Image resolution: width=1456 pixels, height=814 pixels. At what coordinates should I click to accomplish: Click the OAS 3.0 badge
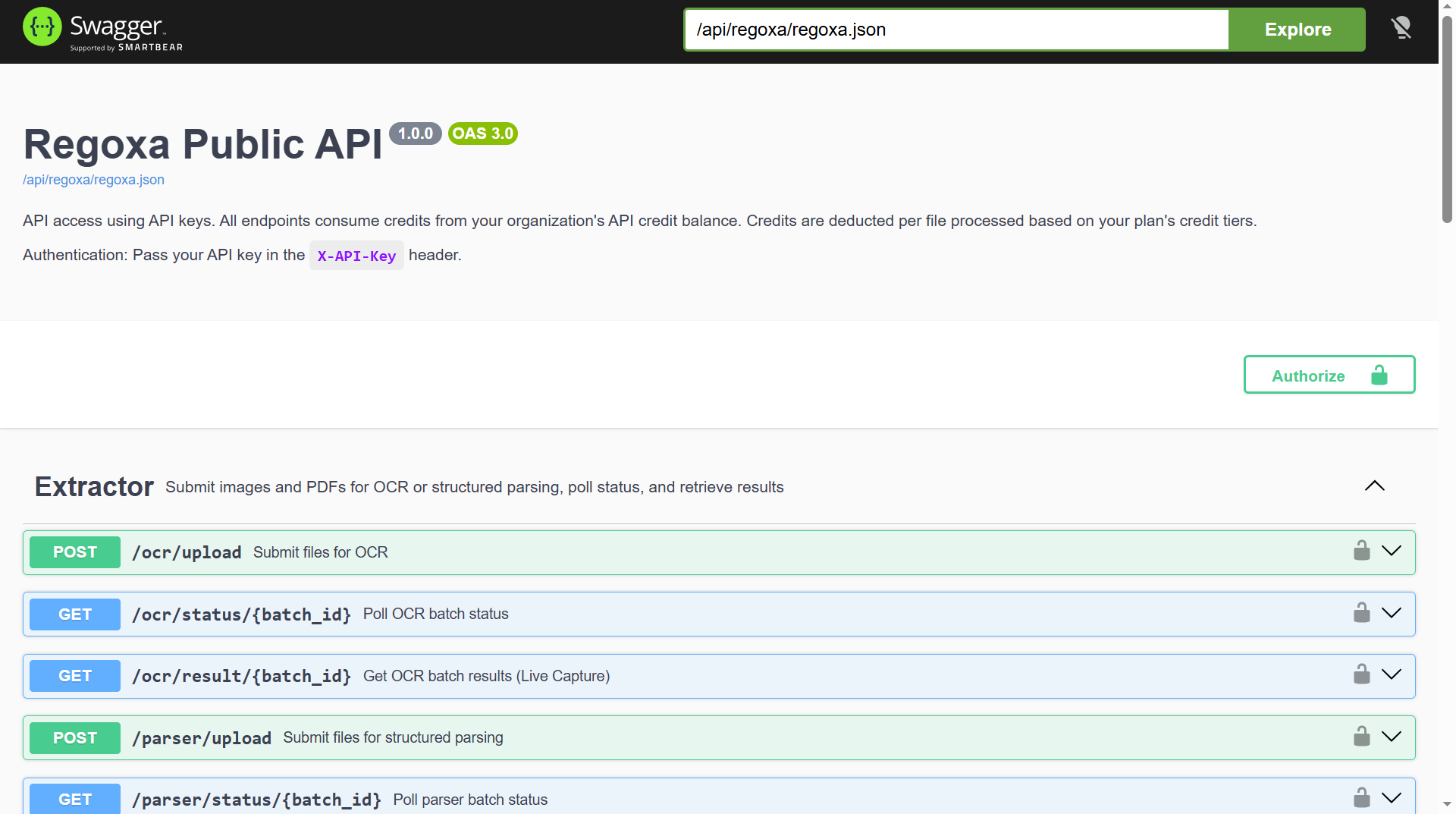click(x=483, y=134)
